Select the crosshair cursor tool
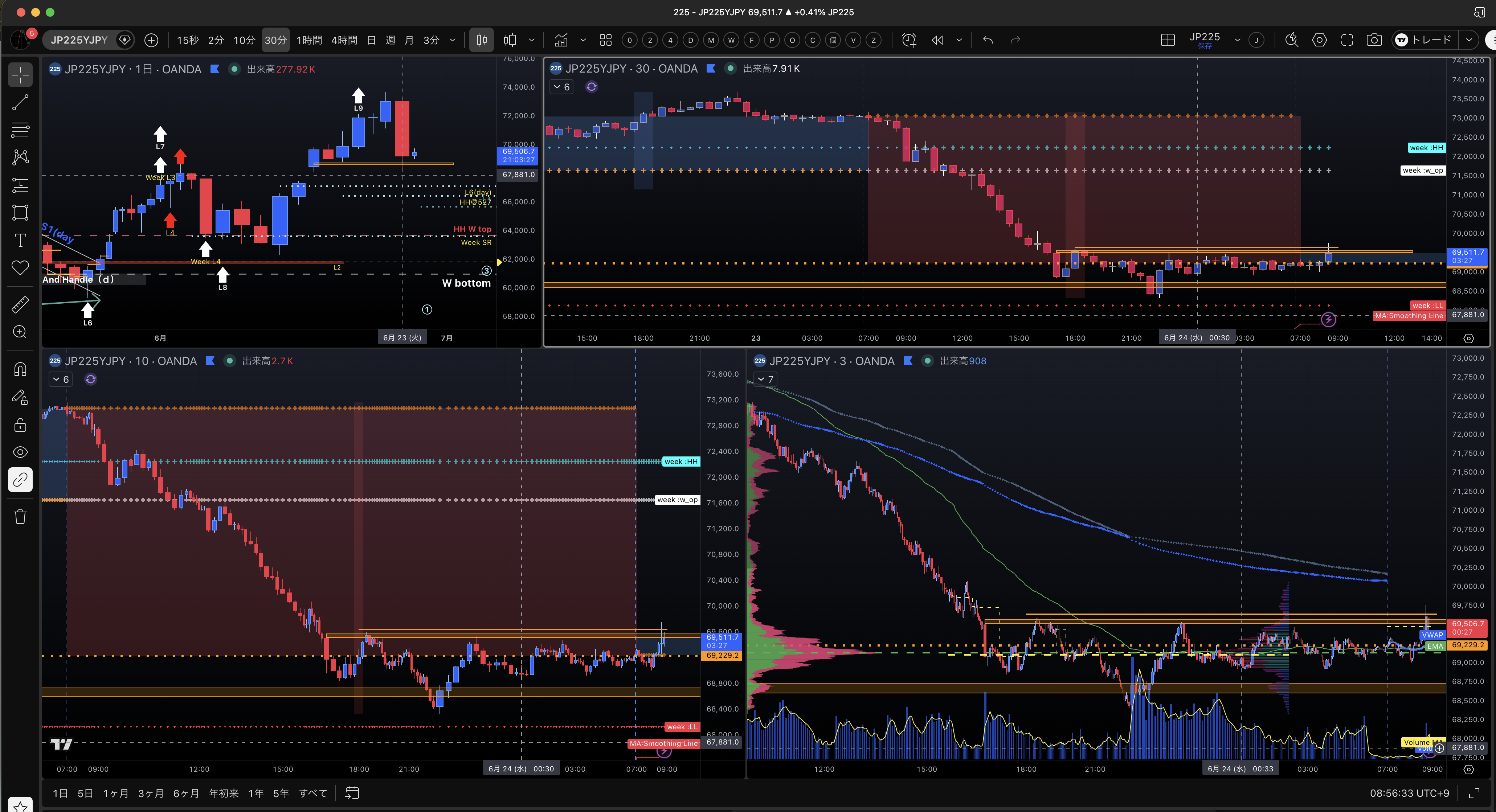Viewport: 1496px width, 812px height. [20, 75]
